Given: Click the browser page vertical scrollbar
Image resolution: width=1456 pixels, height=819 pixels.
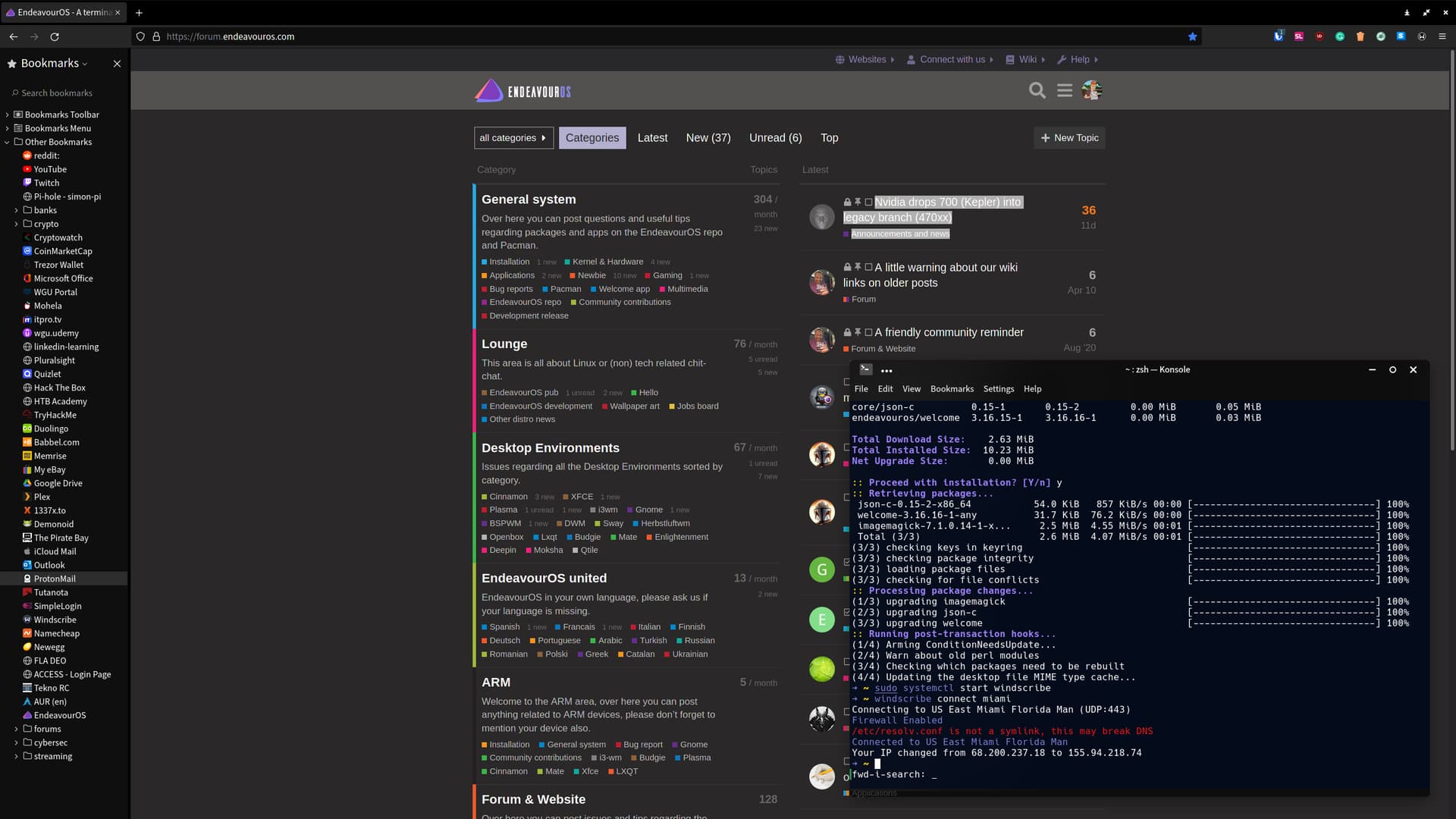Looking at the screenshot, I should pyautogui.click(x=1451, y=250).
